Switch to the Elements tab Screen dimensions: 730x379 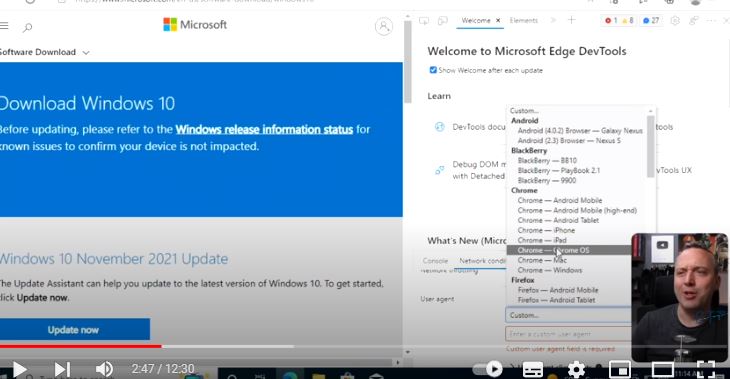click(x=524, y=20)
